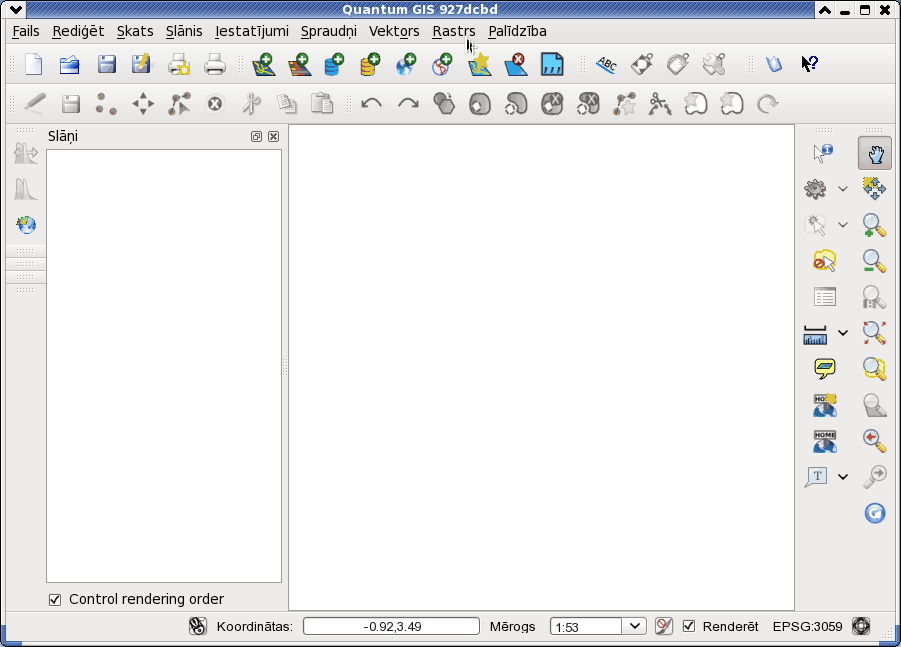Open the Rediģēt menu
Viewport: 901px width, 647px height.
coord(78,31)
